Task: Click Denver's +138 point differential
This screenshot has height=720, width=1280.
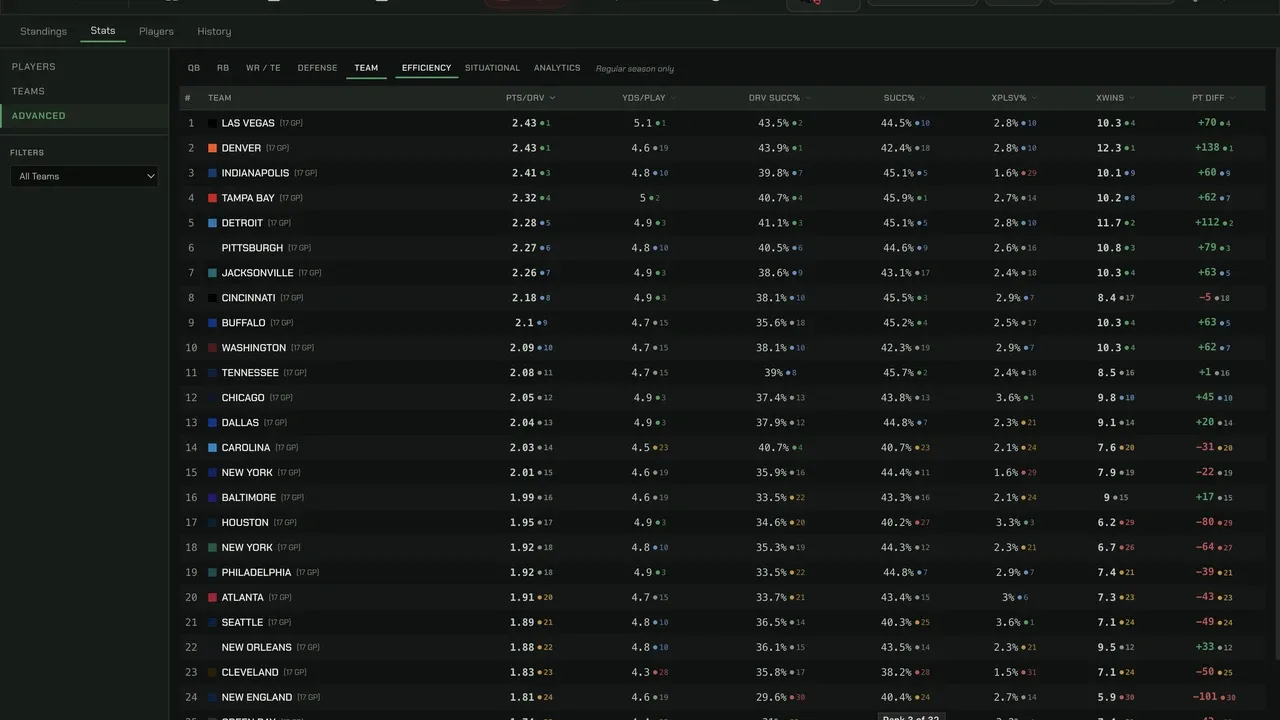Action: pyautogui.click(x=1207, y=148)
